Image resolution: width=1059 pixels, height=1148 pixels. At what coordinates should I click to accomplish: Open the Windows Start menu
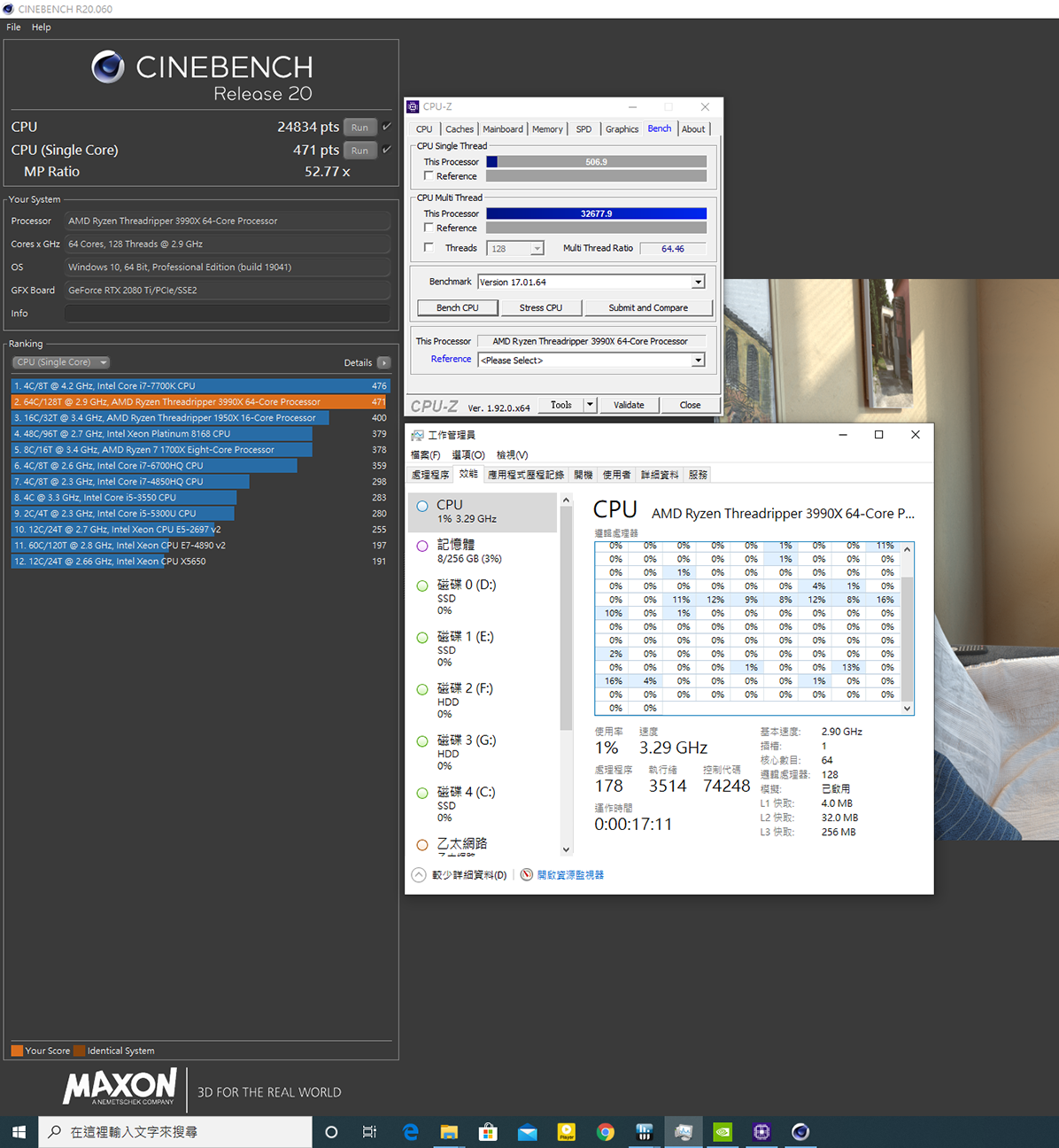[x=19, y=1132]
